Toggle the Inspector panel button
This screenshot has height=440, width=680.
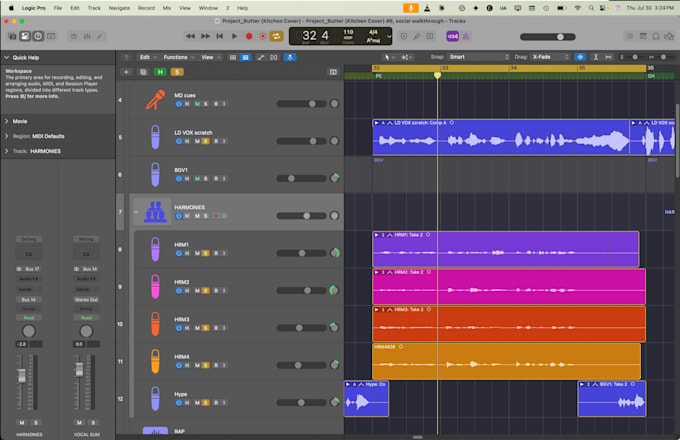click(25, 36)
